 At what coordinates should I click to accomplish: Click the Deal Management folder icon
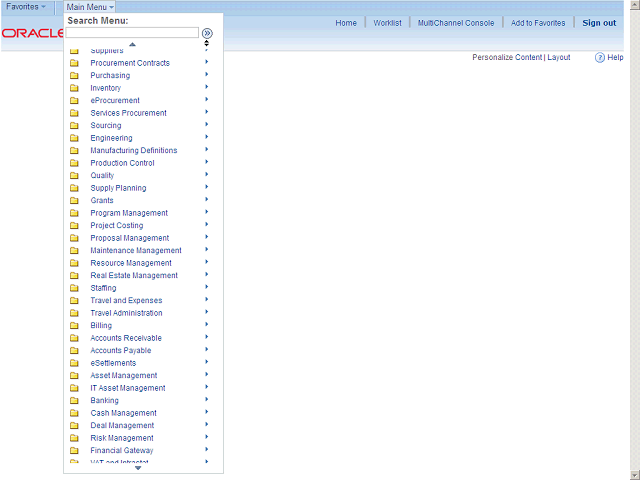[x=74, y=425]
